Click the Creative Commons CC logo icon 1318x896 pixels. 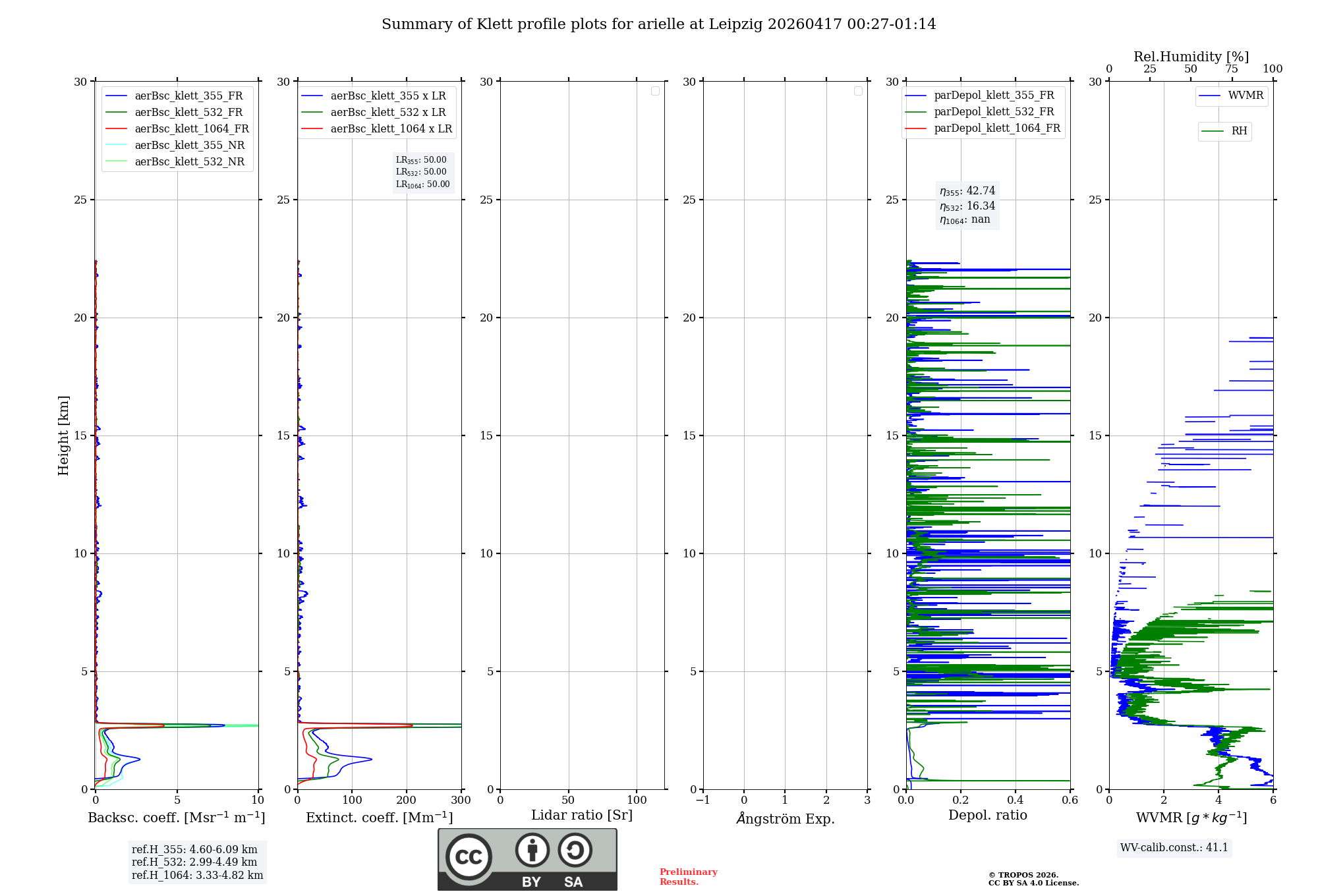point(469,856)
